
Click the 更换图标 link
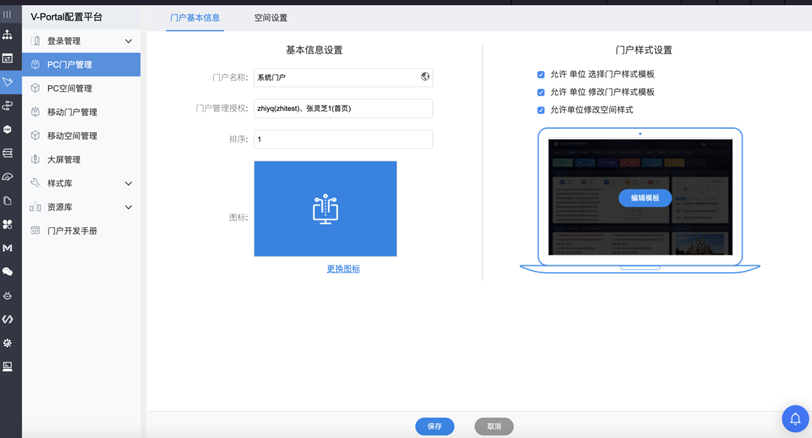[343, 269]
